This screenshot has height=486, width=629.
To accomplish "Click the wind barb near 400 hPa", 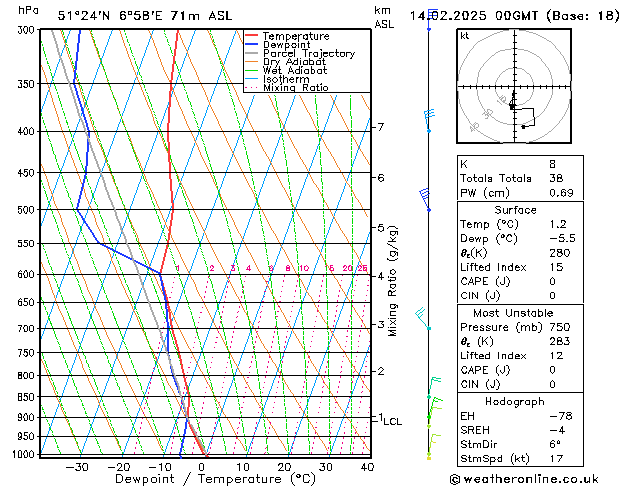I will tap(429, 120).
